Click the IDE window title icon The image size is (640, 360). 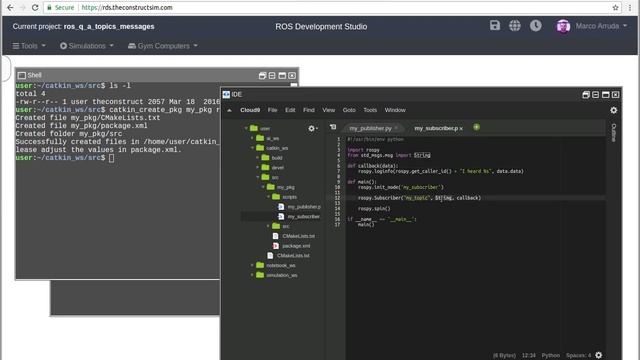tap(226, 94)
